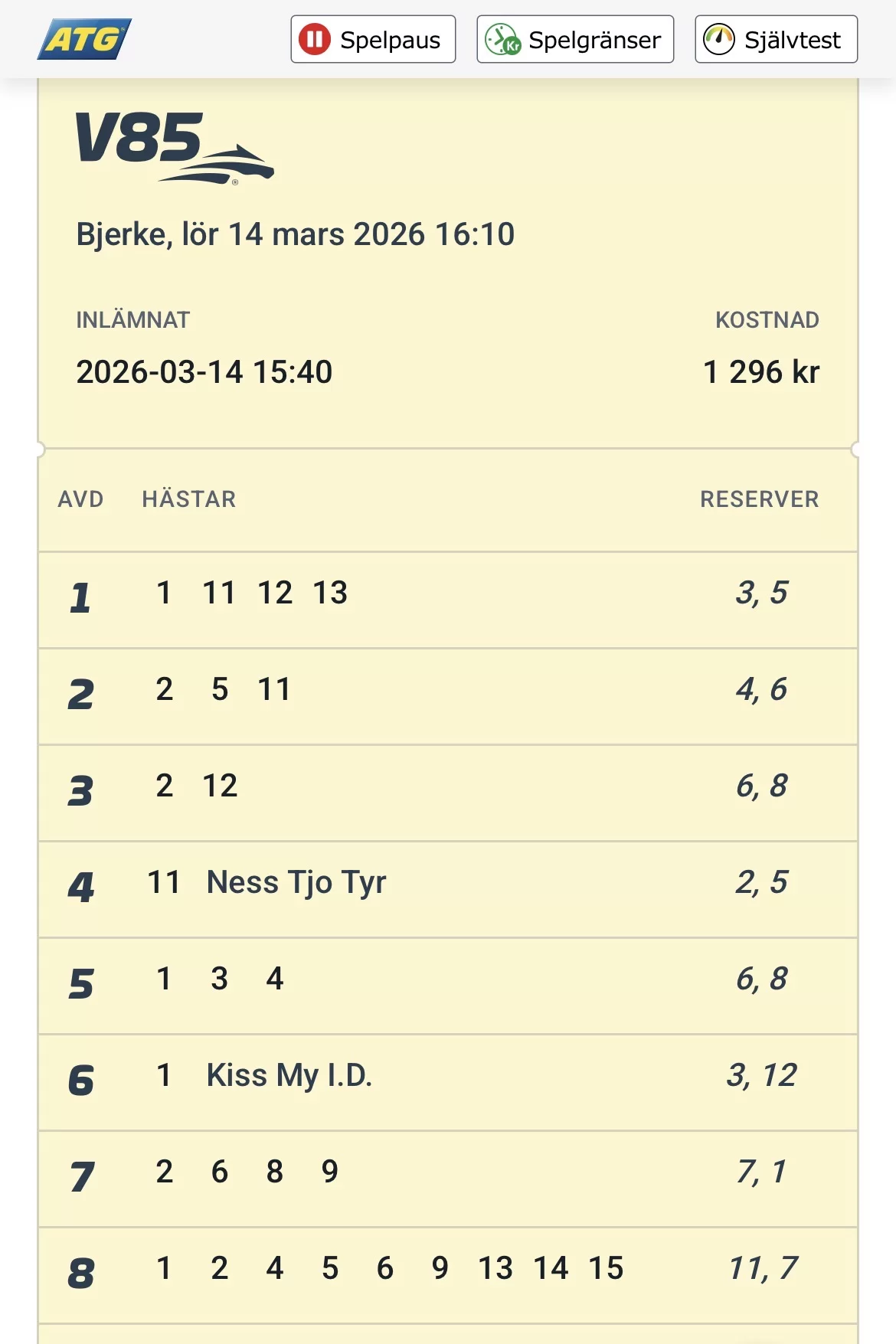
Task: Select the Ness Tjo Tyr horse name
Action: 296,882
